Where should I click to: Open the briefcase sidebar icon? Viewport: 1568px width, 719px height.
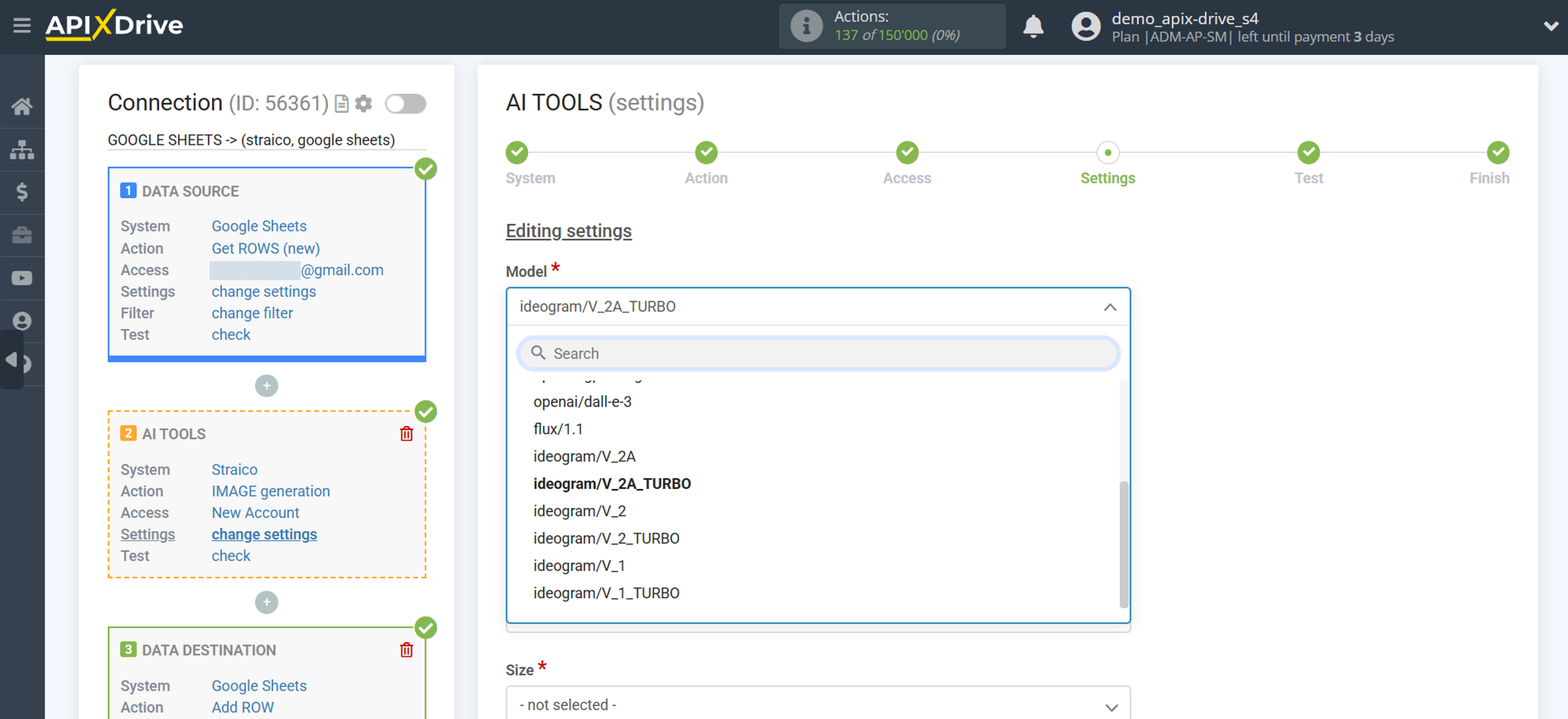(x=22, y=235)
